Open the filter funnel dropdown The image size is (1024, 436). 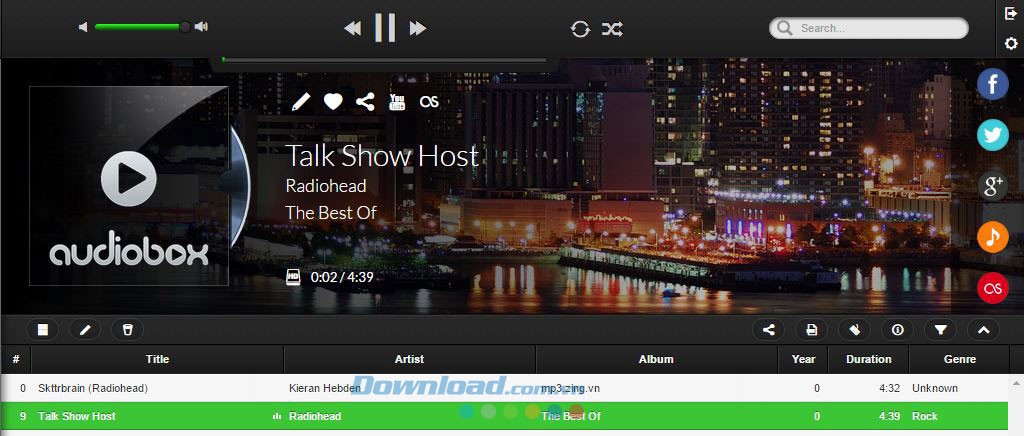pos(940,330)
